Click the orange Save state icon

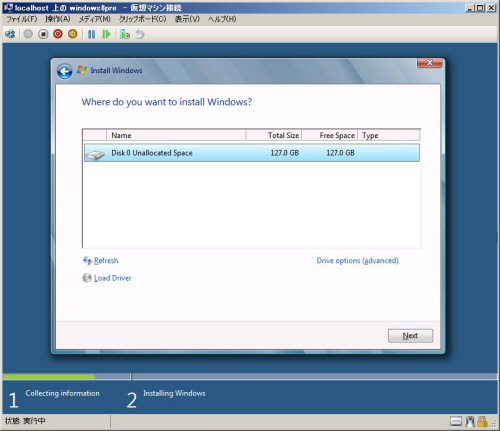73,34
